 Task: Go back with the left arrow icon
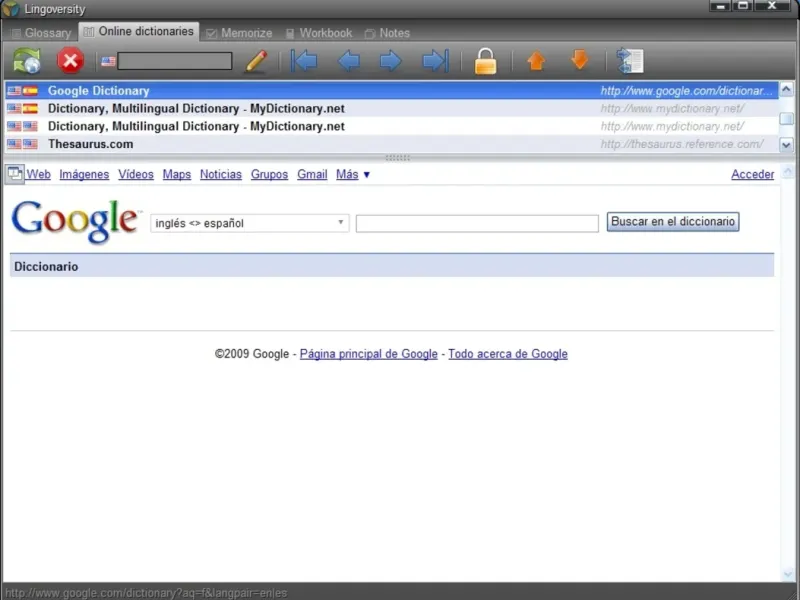coord(349,61)
